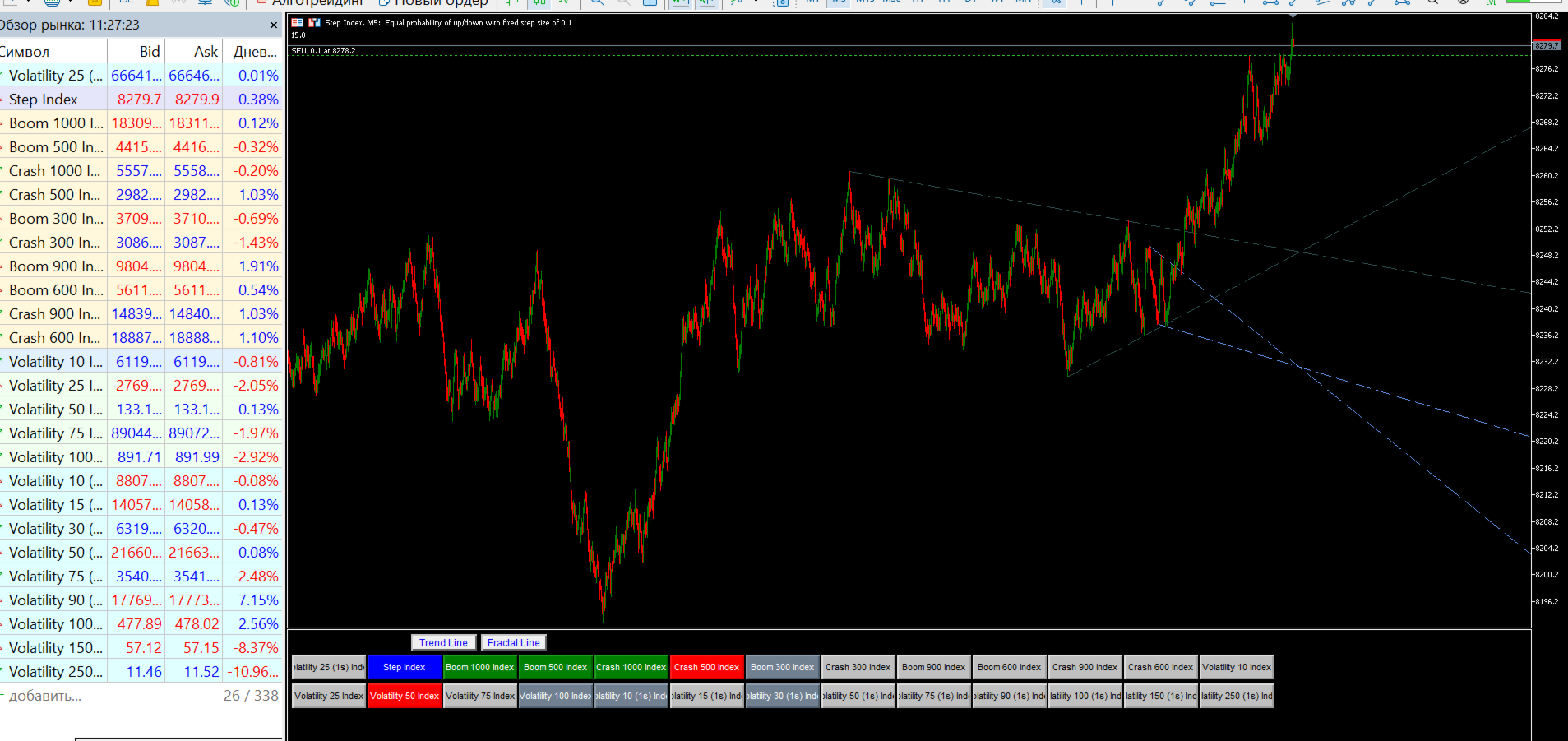Select the Volatility 90 (1s) Index button

[1009, 696]
